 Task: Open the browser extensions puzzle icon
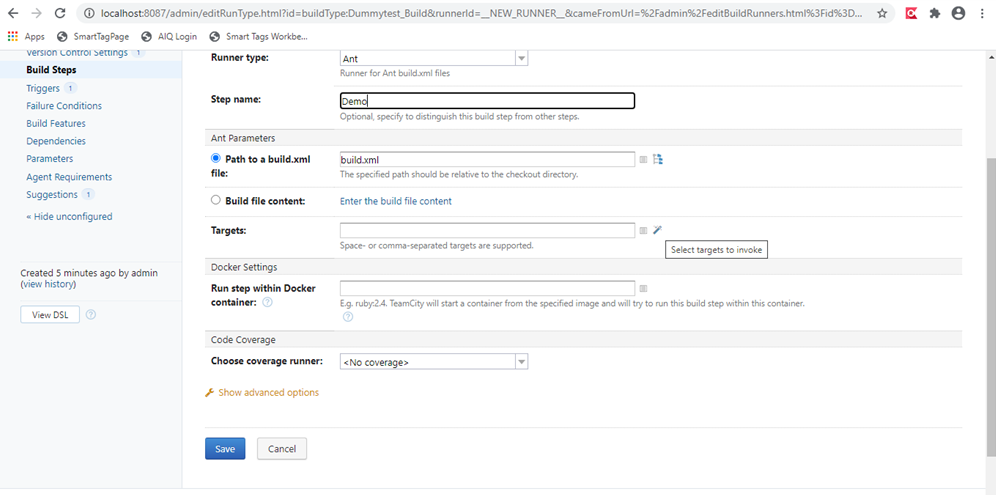click(934, 13)
